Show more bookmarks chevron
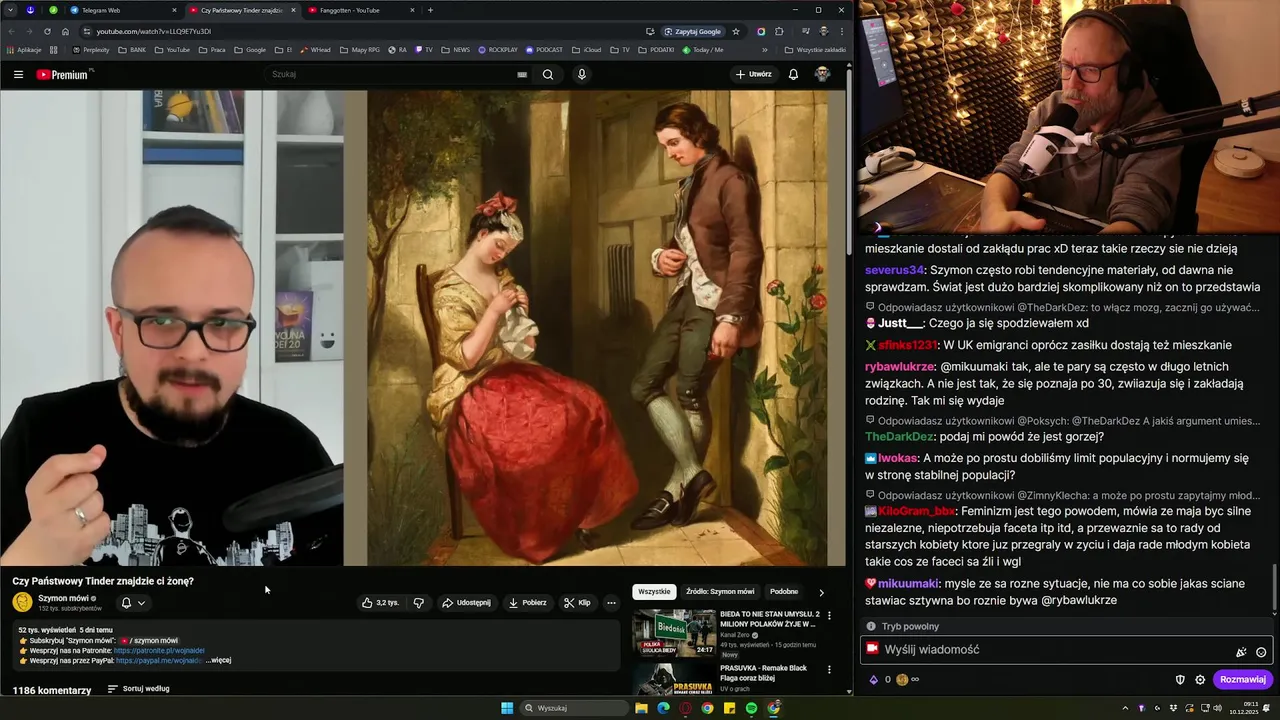Screen dimensions: 1280x720 click(765, 49)
